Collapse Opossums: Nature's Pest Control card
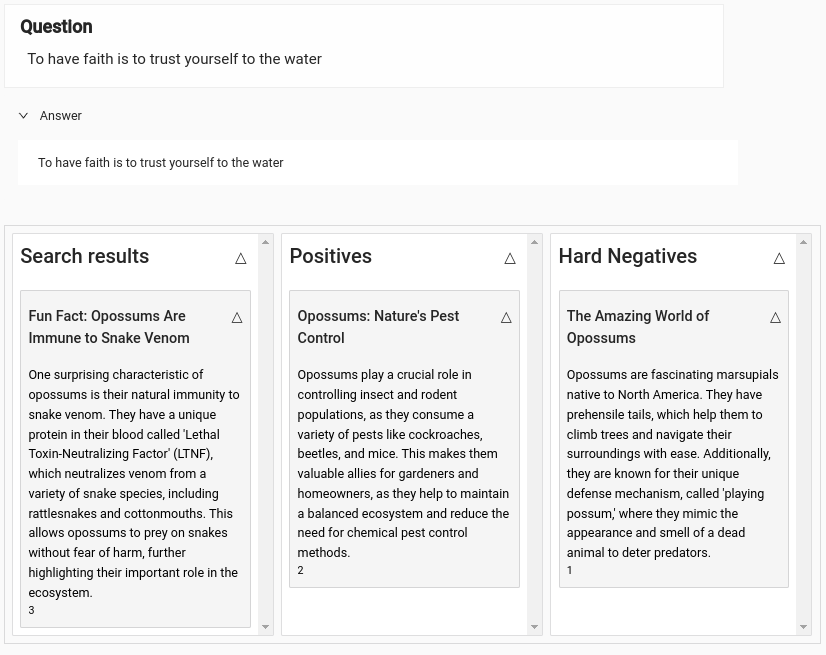The height and width of the screenshot is (655, 826). click(506, 318)
